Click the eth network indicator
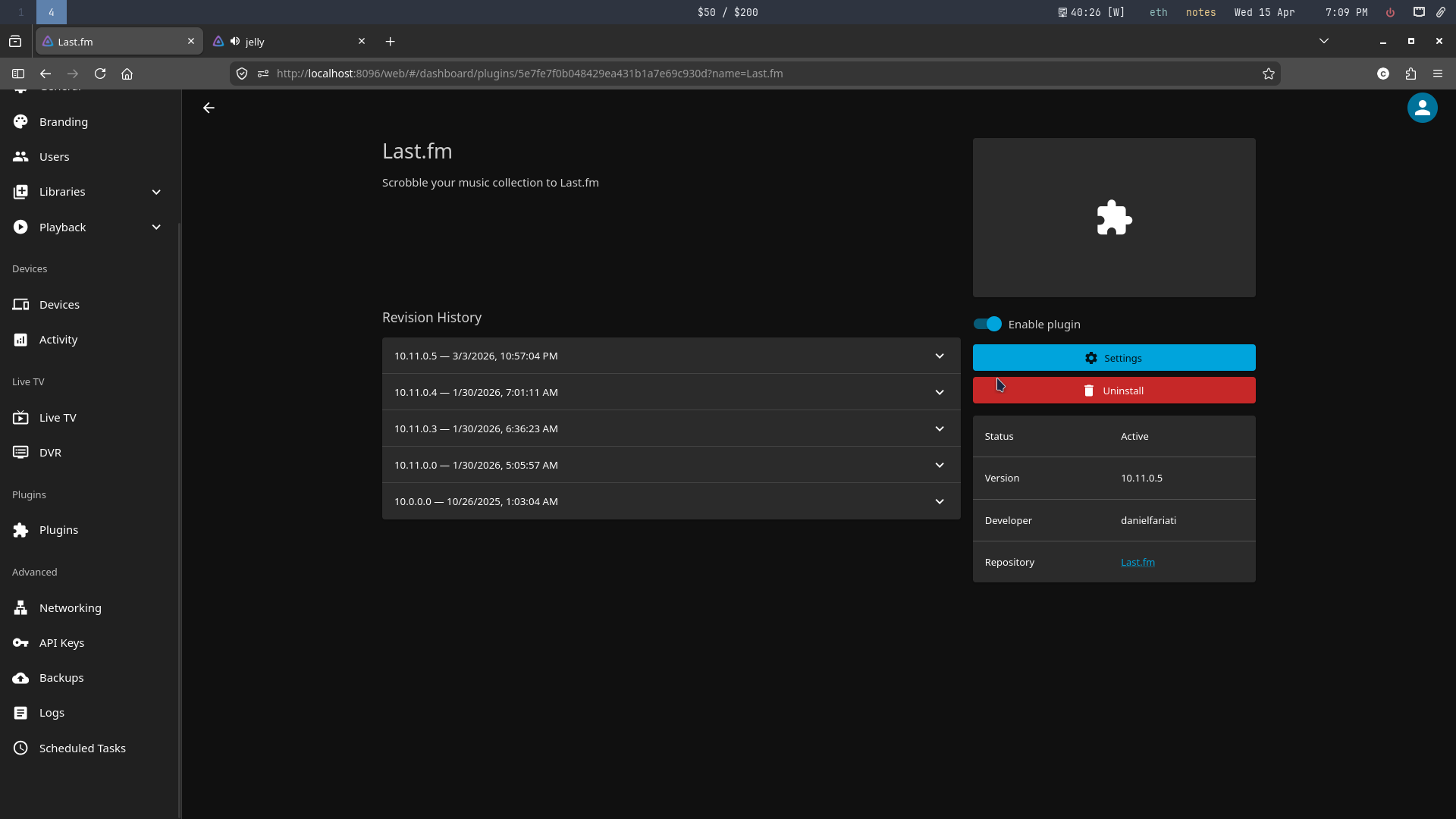 click(x=1158, y=12)
